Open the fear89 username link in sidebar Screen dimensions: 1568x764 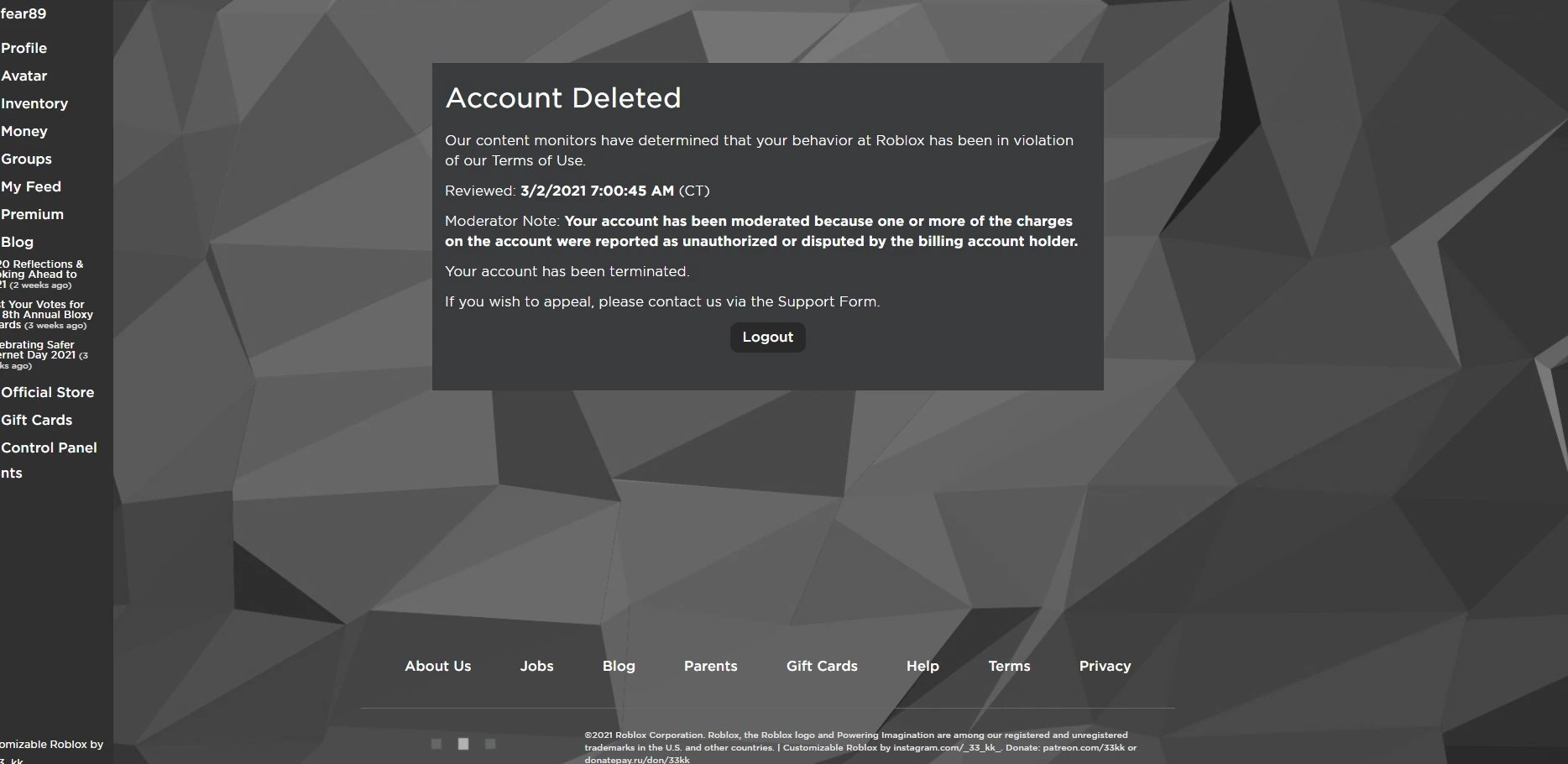tap(24, 13)
